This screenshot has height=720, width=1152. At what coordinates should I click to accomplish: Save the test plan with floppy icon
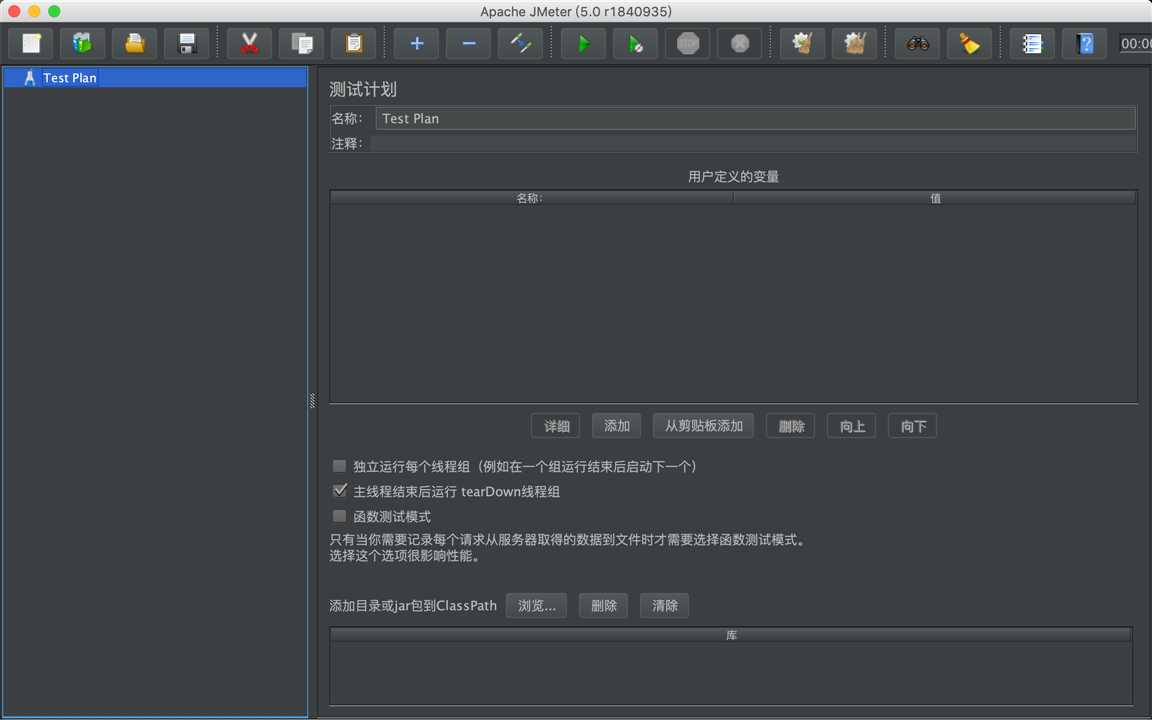tap(187, 43)
